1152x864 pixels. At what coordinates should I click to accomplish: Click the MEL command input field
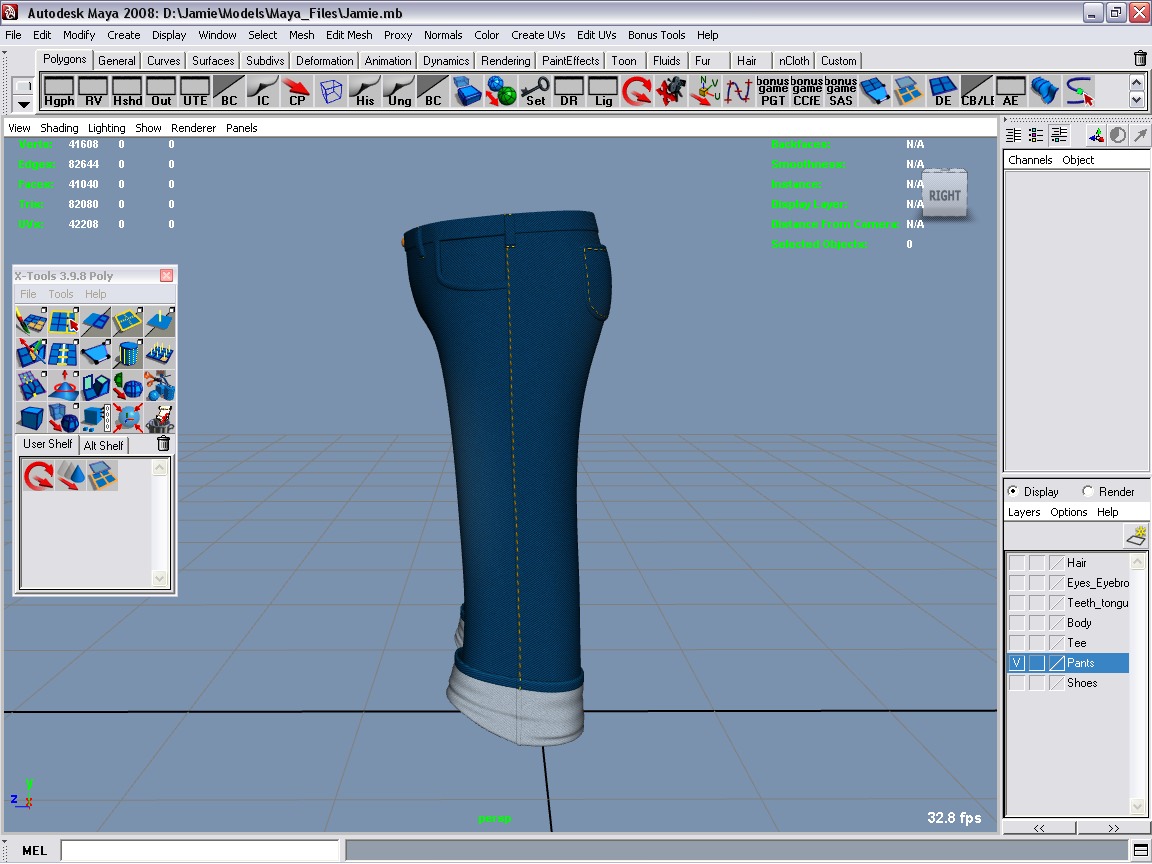[x=199, y=850]
